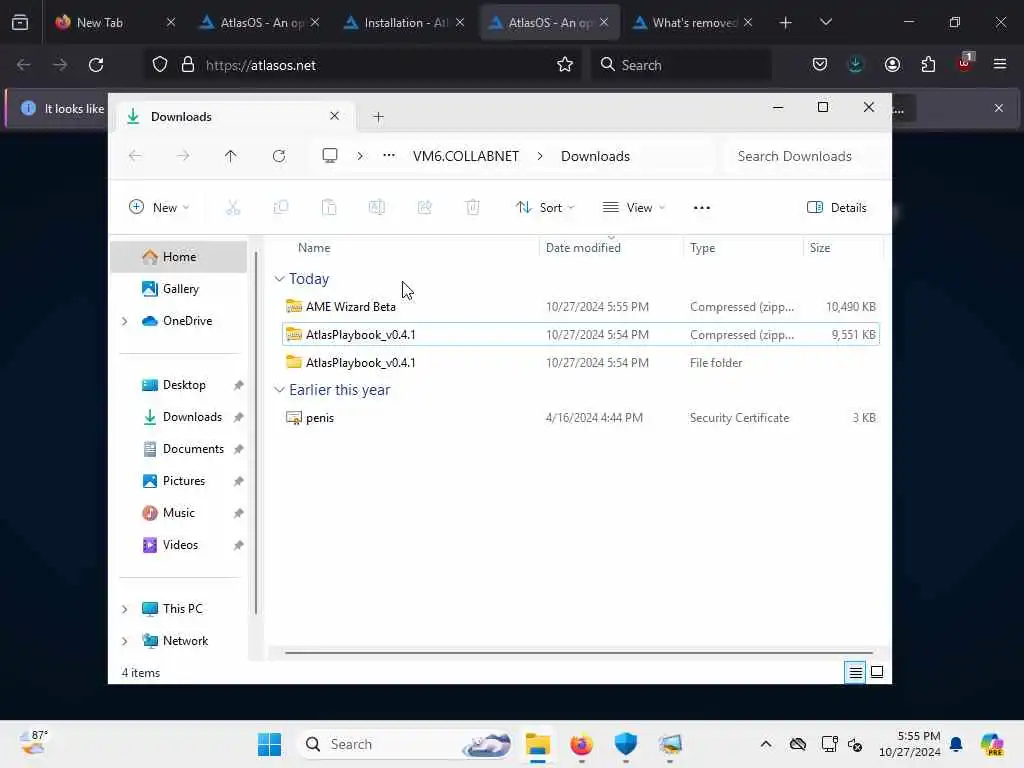
Task: Open Firefox downloads panel arrow icon
Action: tap(856, 65)
